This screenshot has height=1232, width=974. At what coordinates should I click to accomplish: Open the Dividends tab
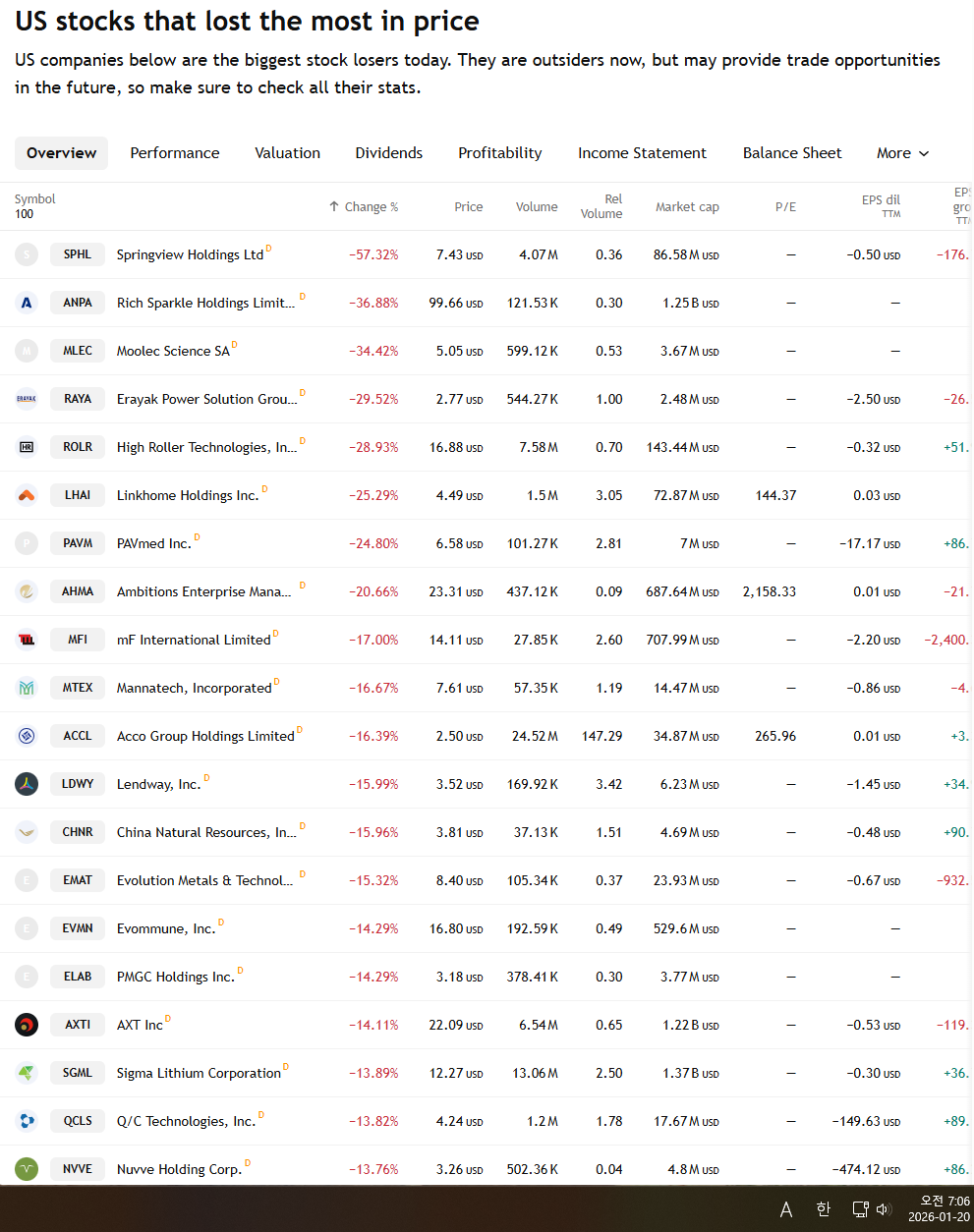[x=389, y=153]
